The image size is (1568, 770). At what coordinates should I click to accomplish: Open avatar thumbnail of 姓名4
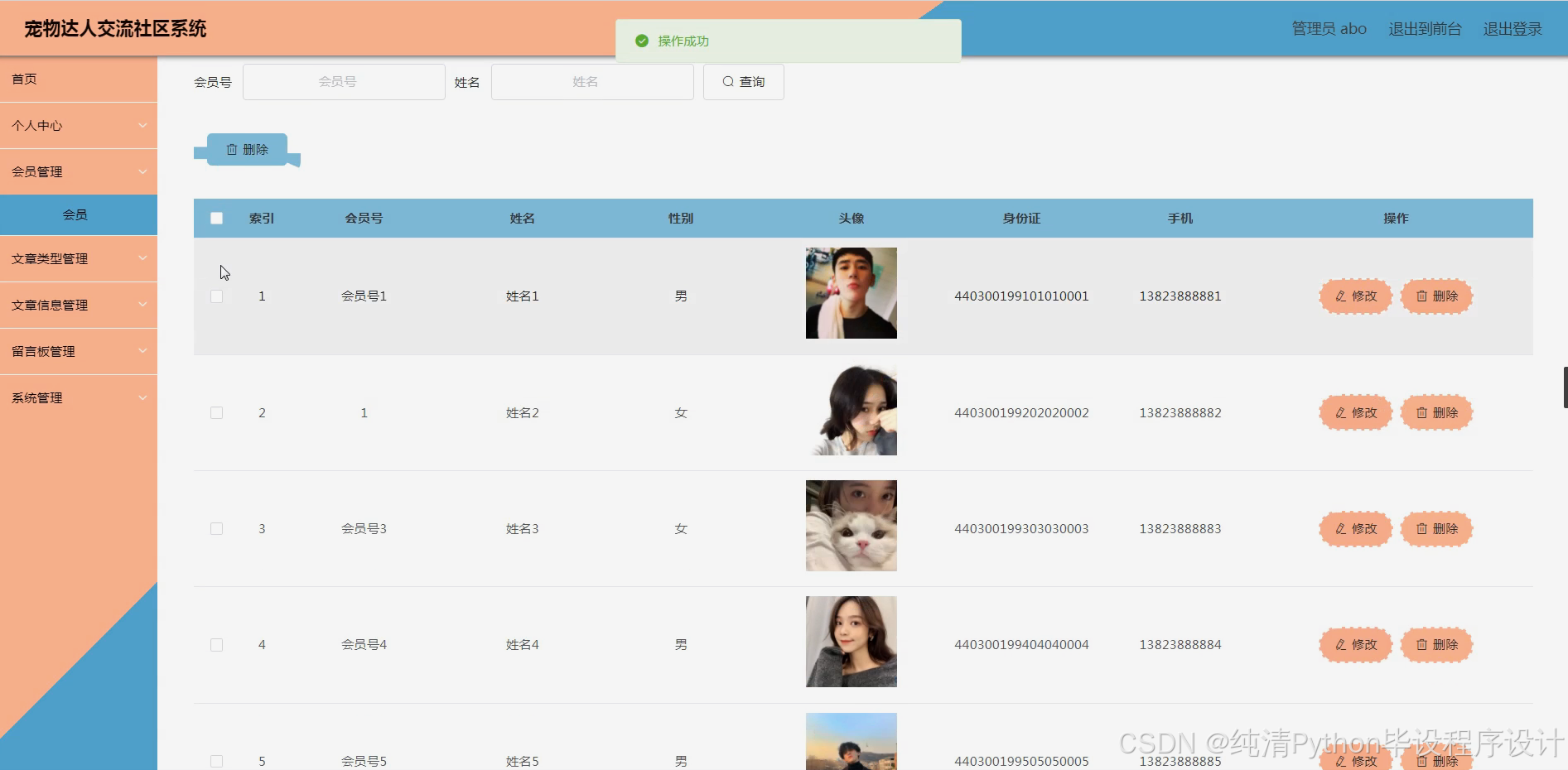click(852, 642)
